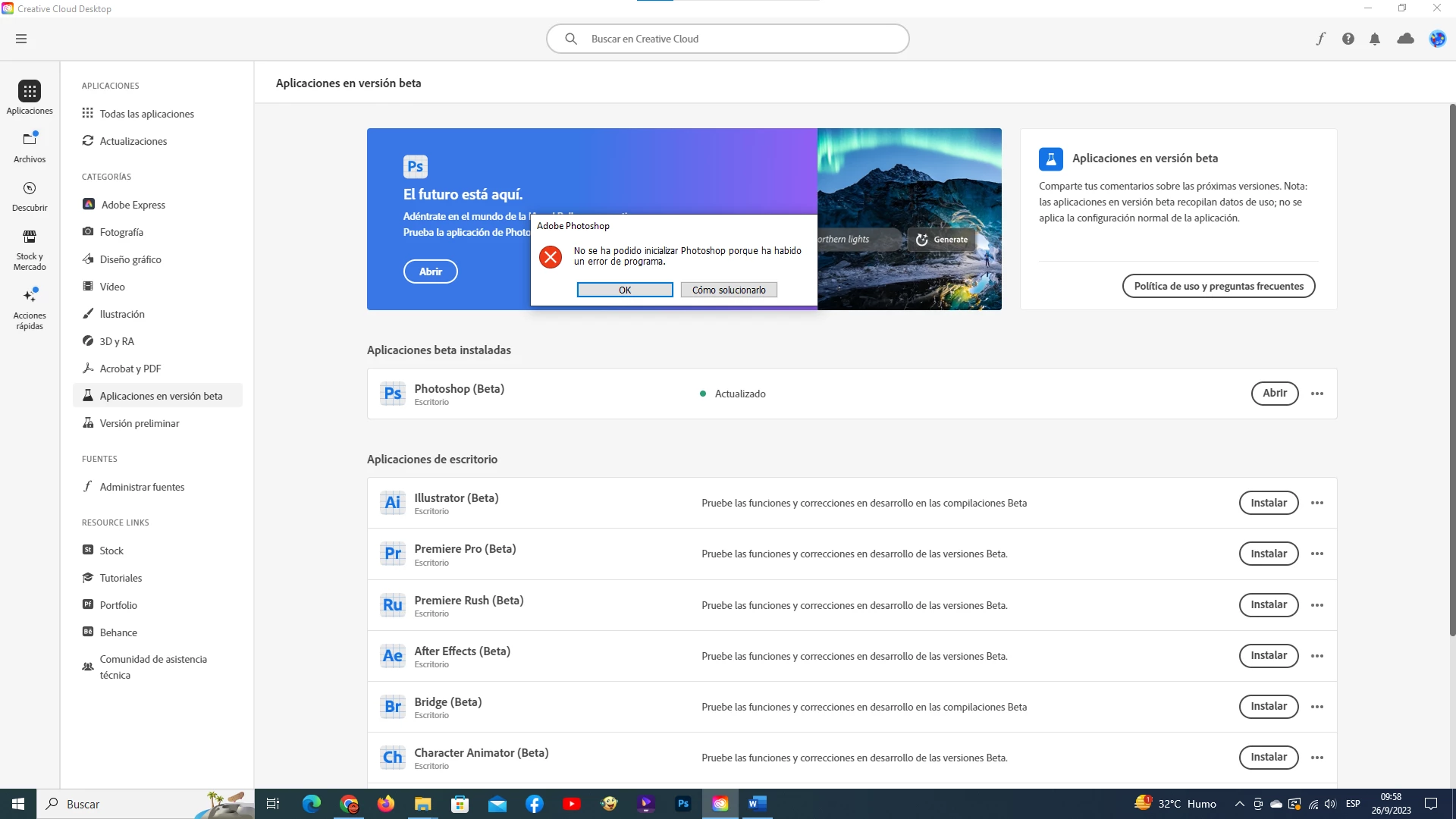Install After Effects (Beta)
Image resolution: width=1456 pixels, height=819 pixels.
click(1268, 656)
